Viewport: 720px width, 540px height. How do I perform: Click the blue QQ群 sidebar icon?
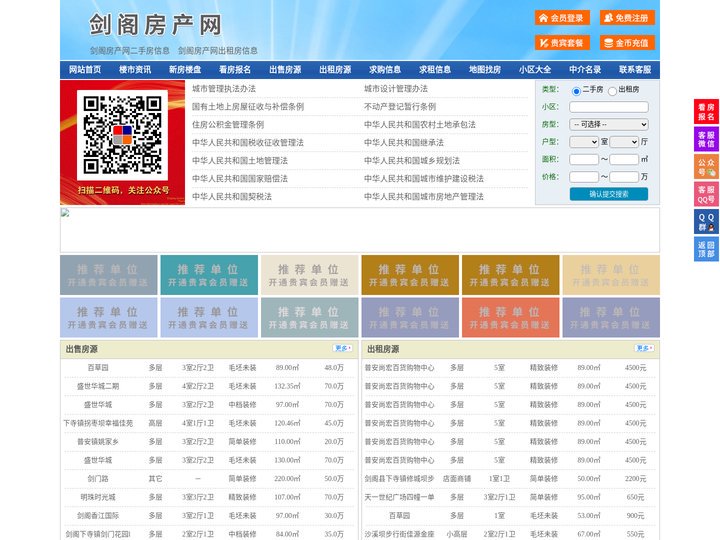tap(706, 222)
